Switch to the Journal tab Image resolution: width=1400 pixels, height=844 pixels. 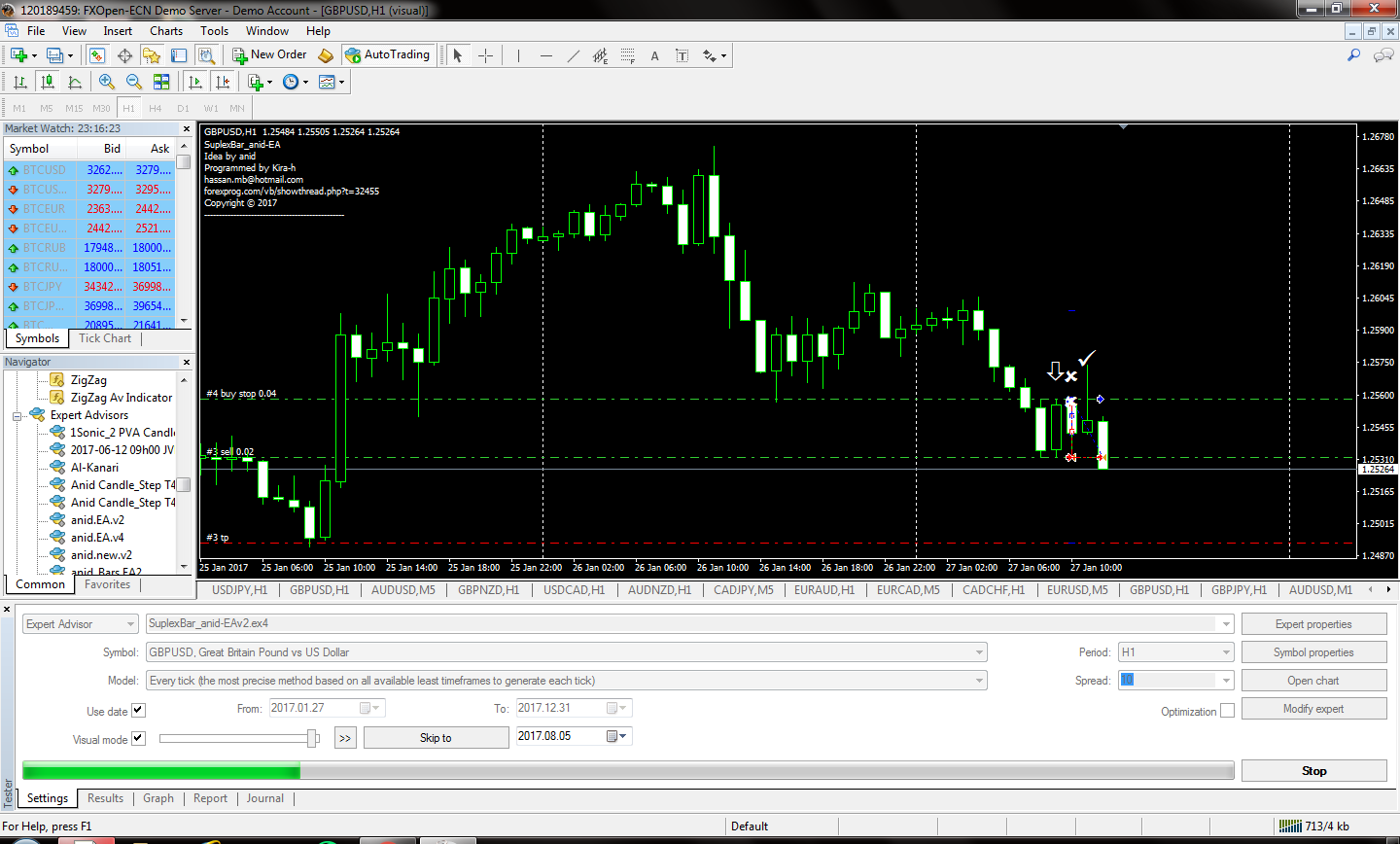264,798
